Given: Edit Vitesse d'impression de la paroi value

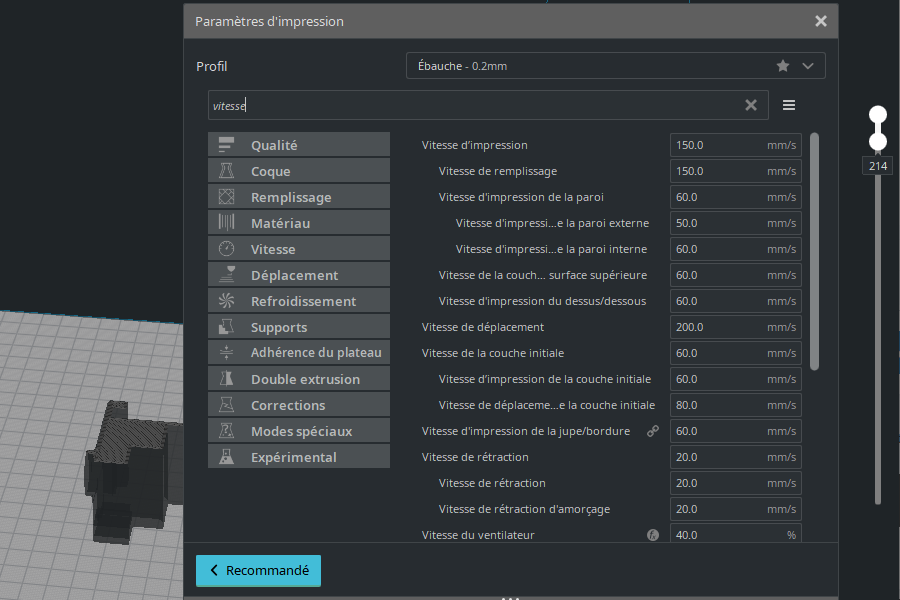Looking at the screenshot, I should pyautogui.click(x=735, y=197).
